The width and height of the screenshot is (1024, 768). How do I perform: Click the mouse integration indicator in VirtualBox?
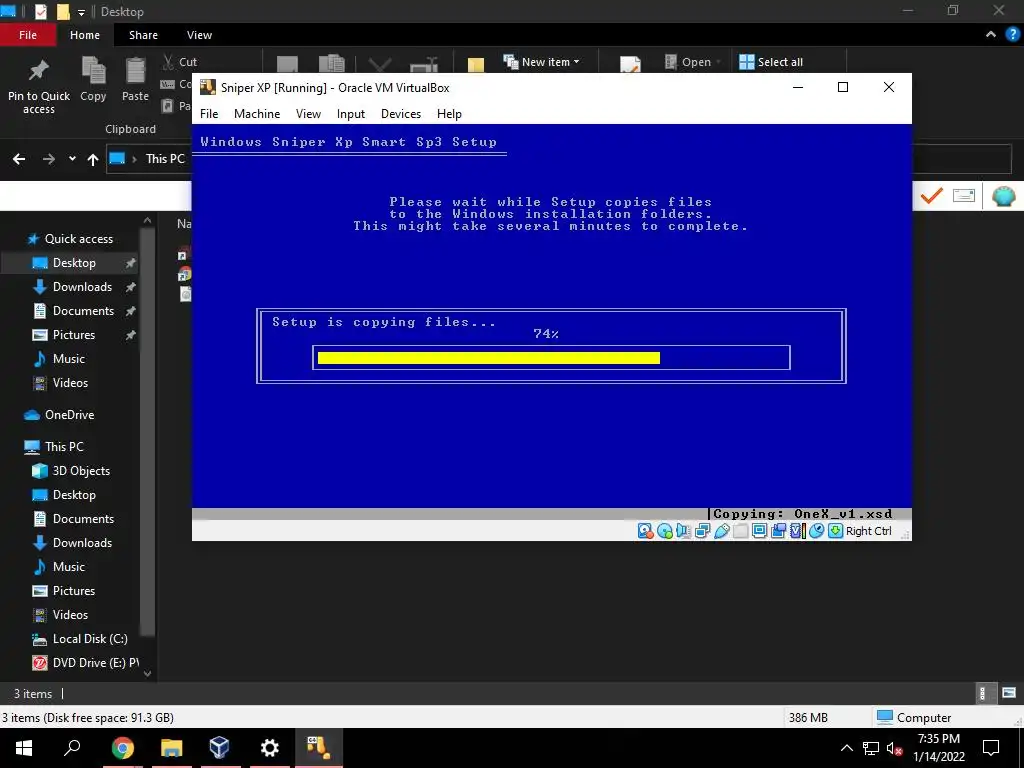point(816,531)
